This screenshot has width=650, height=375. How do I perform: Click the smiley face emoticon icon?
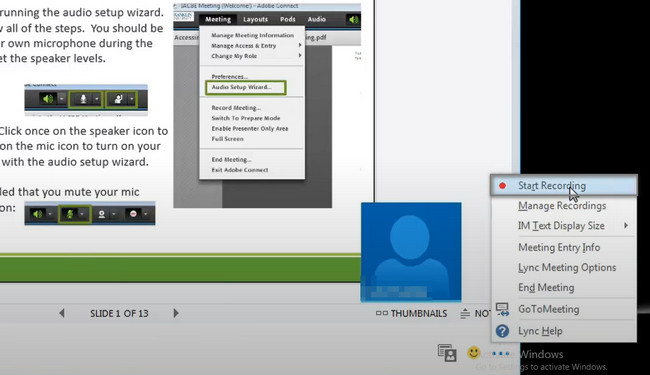(x=473, y=353)
